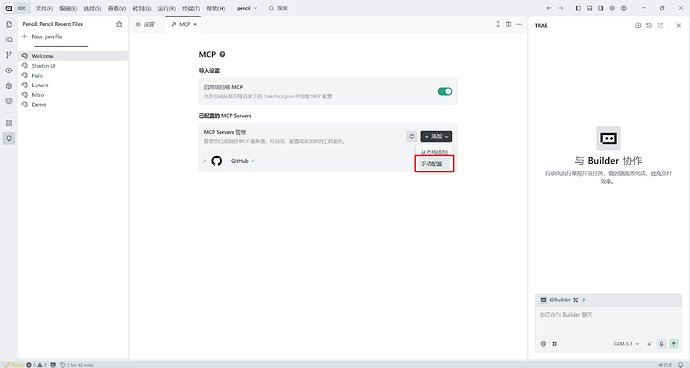Screen dimensions: 690x368
Task: Click Pencil entry in status bar
Action: pyautogui.click(x=14, y=364)
